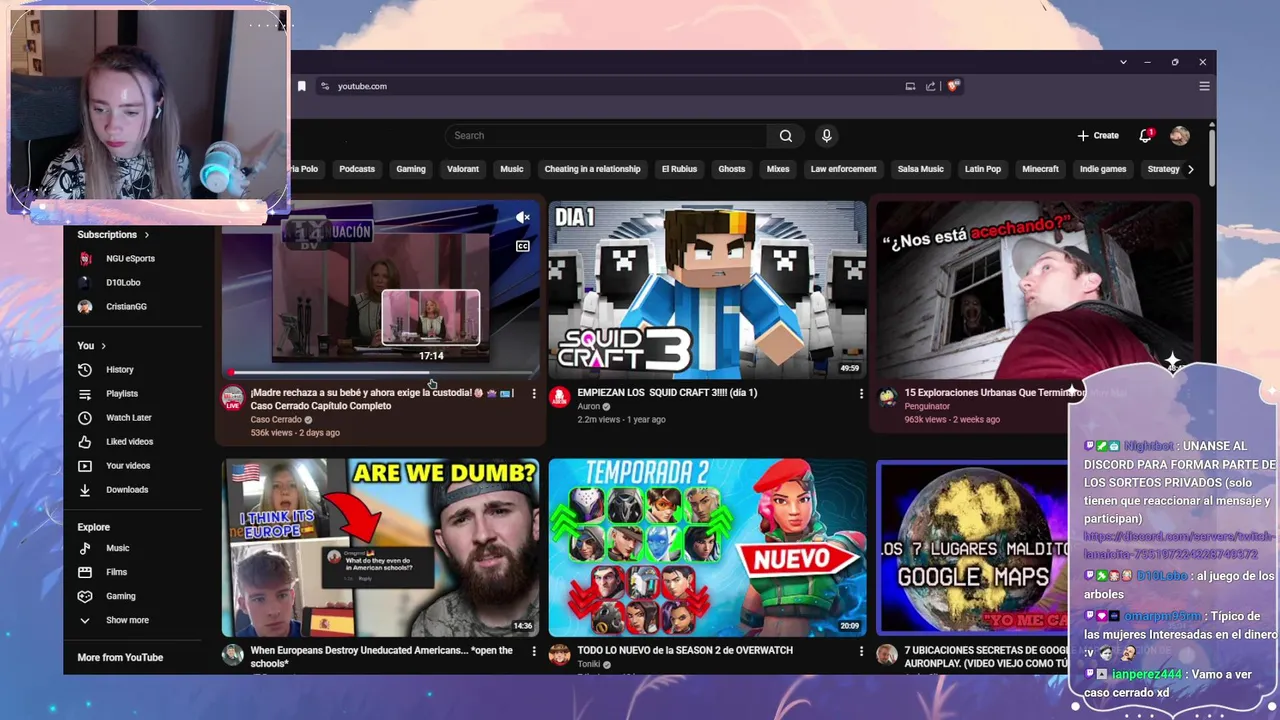
Task: Toggle captions on Caso Cerrado preview
Action: [523, 246]
